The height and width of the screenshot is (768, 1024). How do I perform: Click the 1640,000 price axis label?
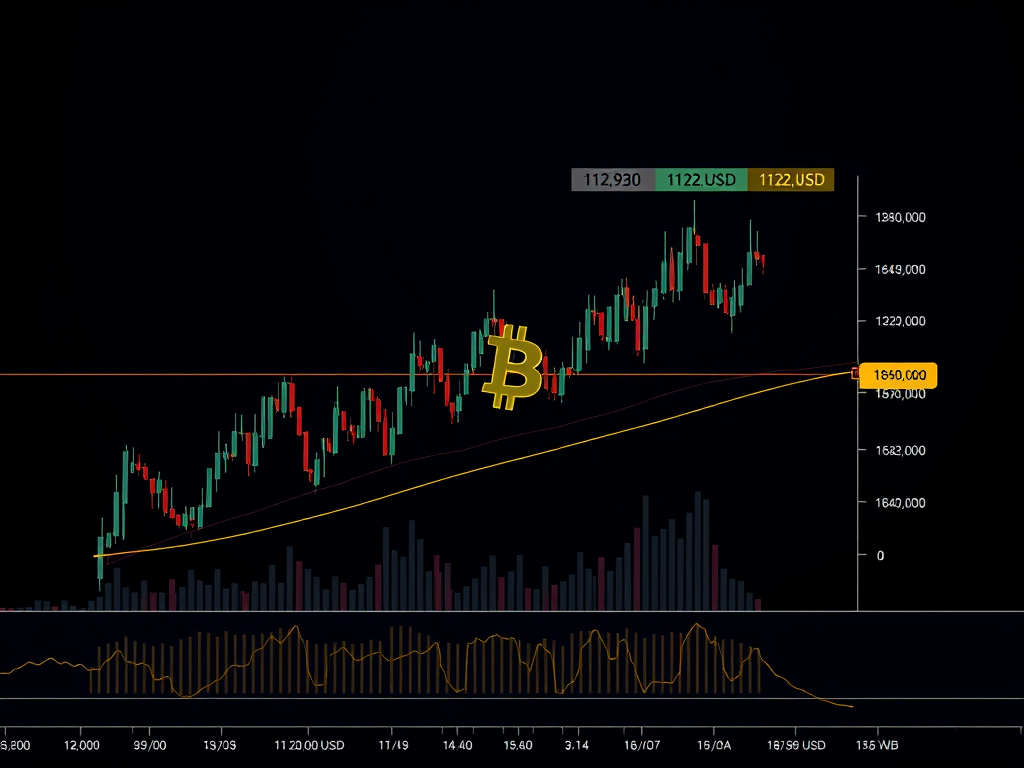(900, 502)
